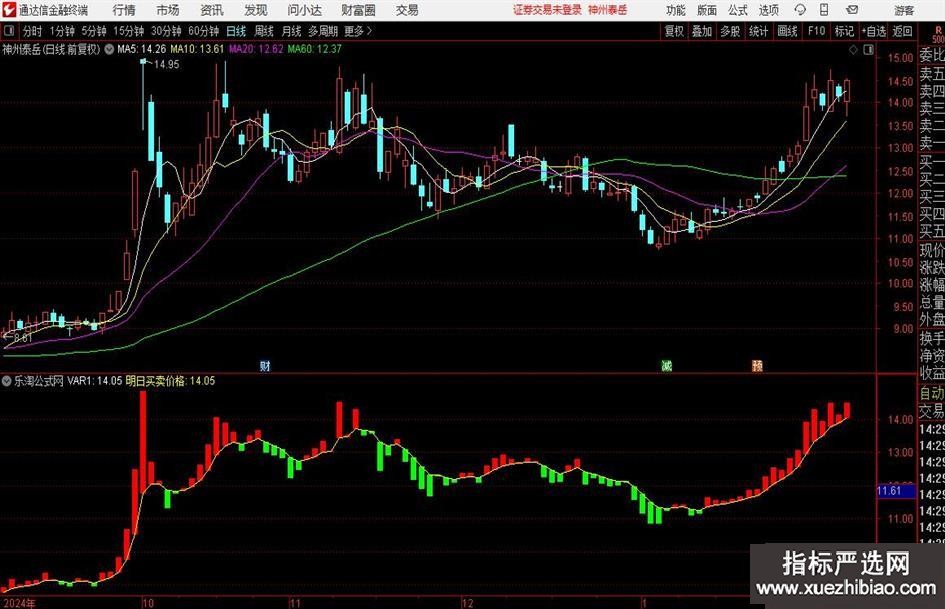Toggle the right side panel icon
945x609 pixels.
[868, 50]
